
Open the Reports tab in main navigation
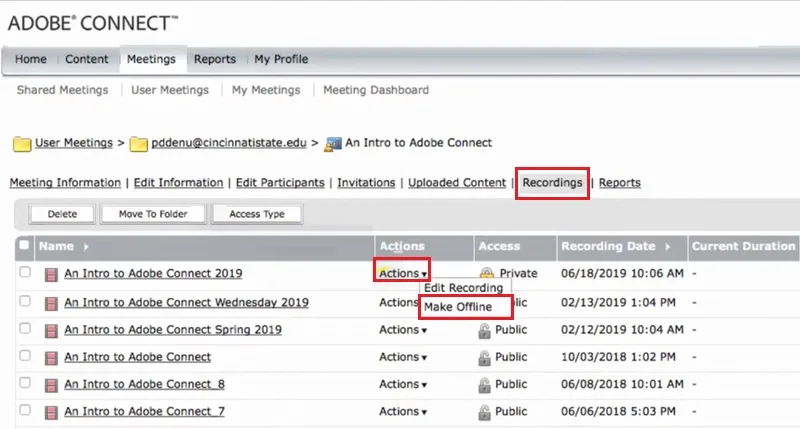tap(215, 59)
